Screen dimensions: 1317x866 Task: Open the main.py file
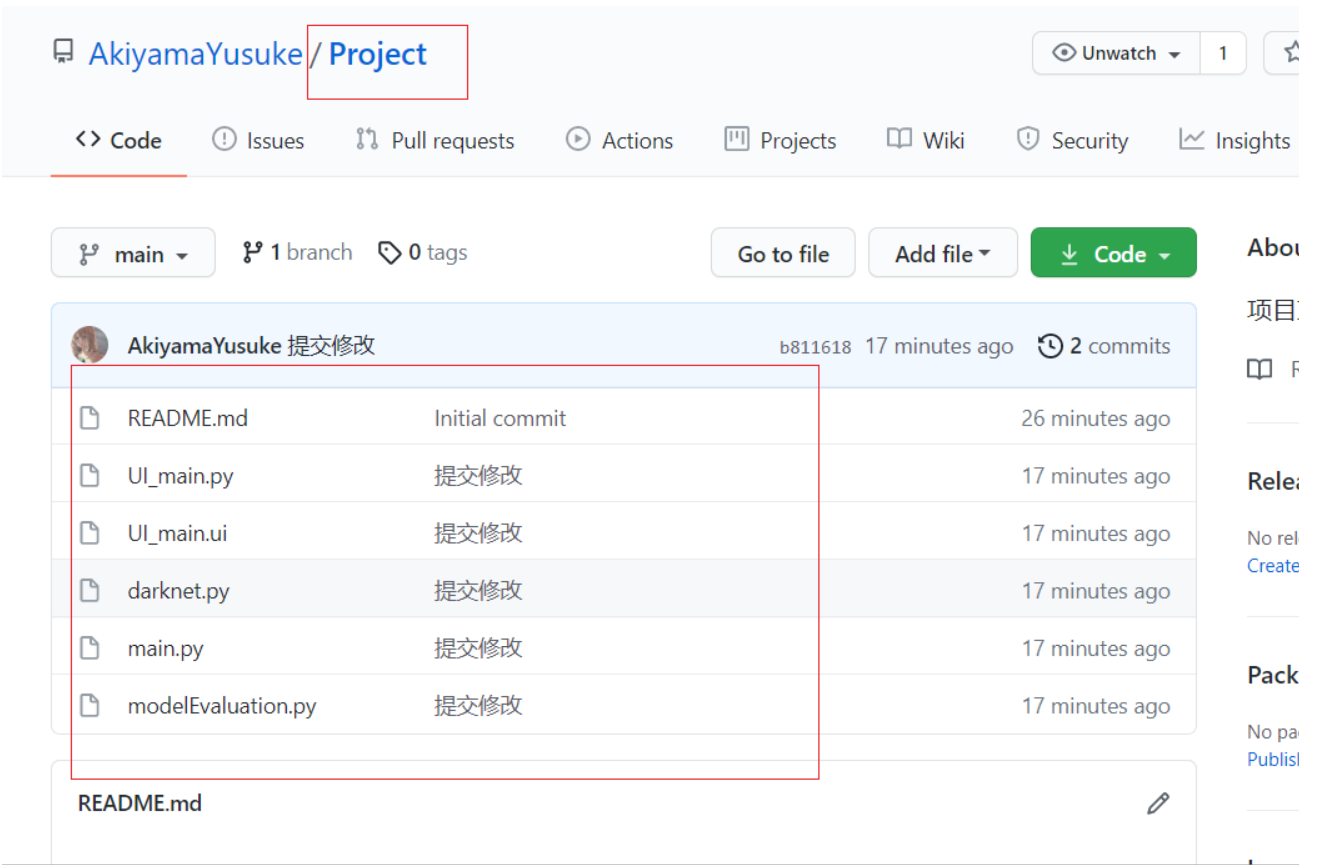166,648
